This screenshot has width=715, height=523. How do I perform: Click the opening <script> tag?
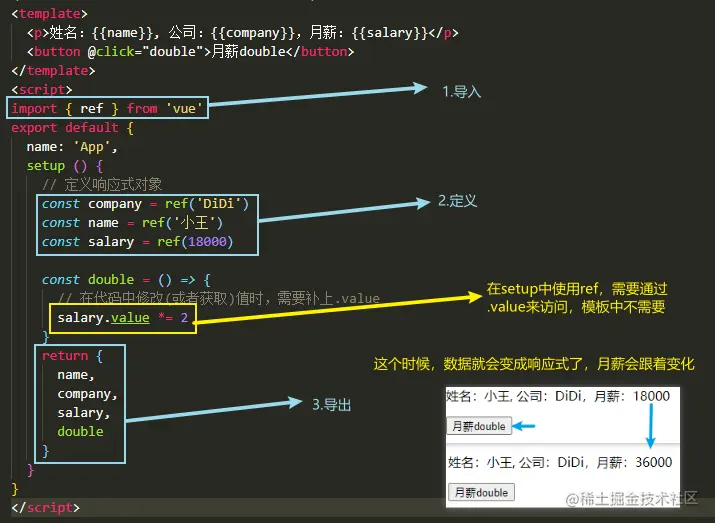(41, 89)
